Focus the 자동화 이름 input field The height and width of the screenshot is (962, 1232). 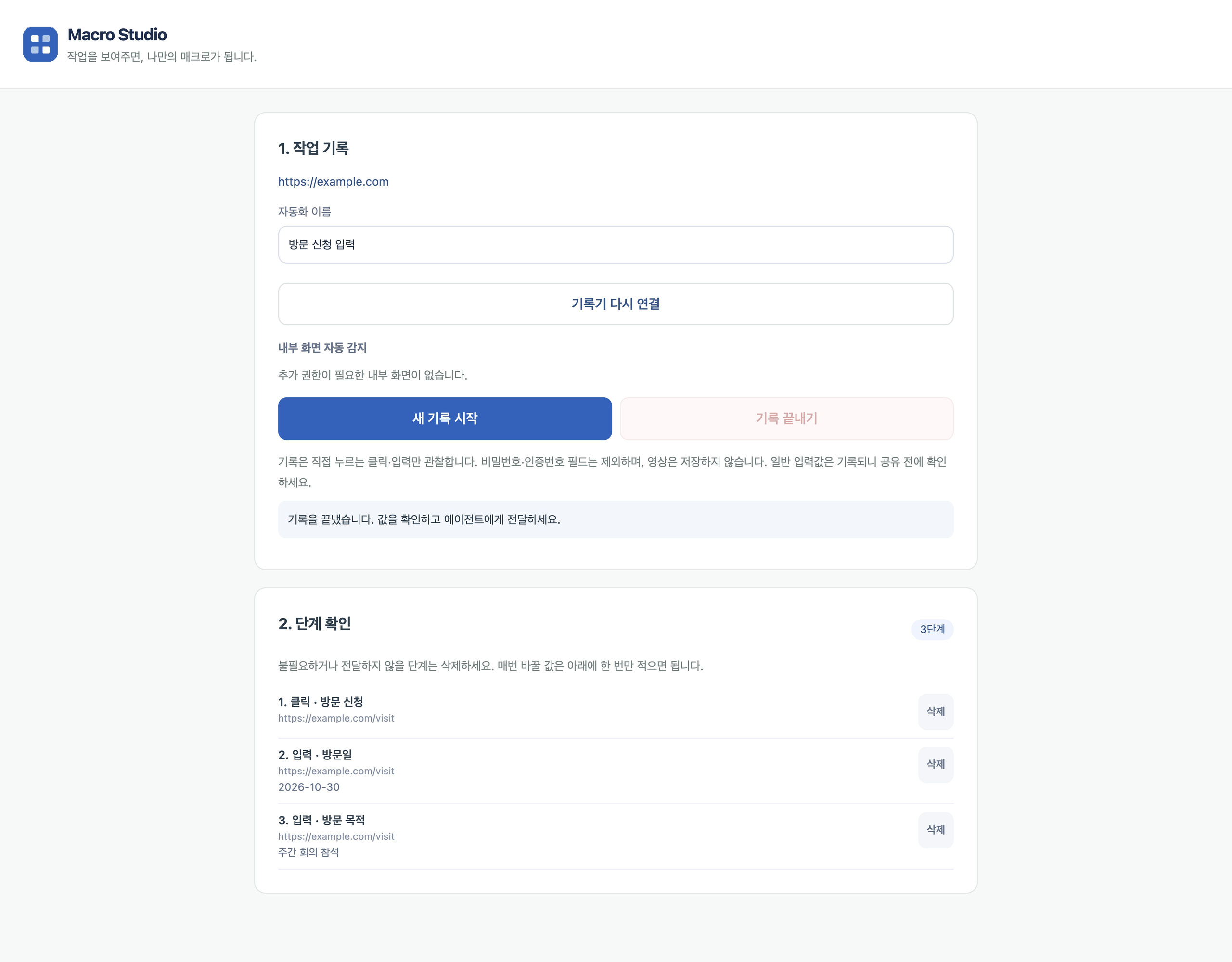tap(616, 245)
